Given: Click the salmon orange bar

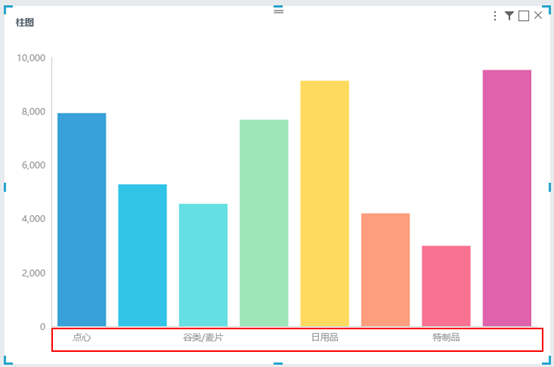Looking at the screenshot, I should [x=385, y=270].
